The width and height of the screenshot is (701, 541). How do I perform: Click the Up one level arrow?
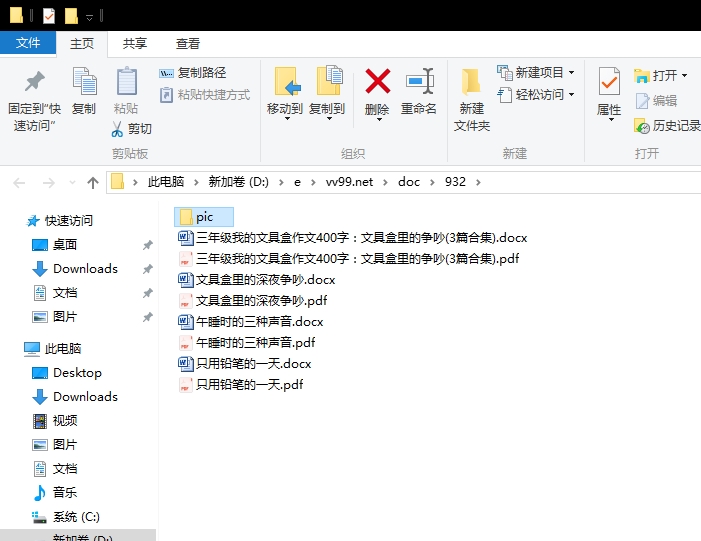pyautogui.click(x=93, y=182)
